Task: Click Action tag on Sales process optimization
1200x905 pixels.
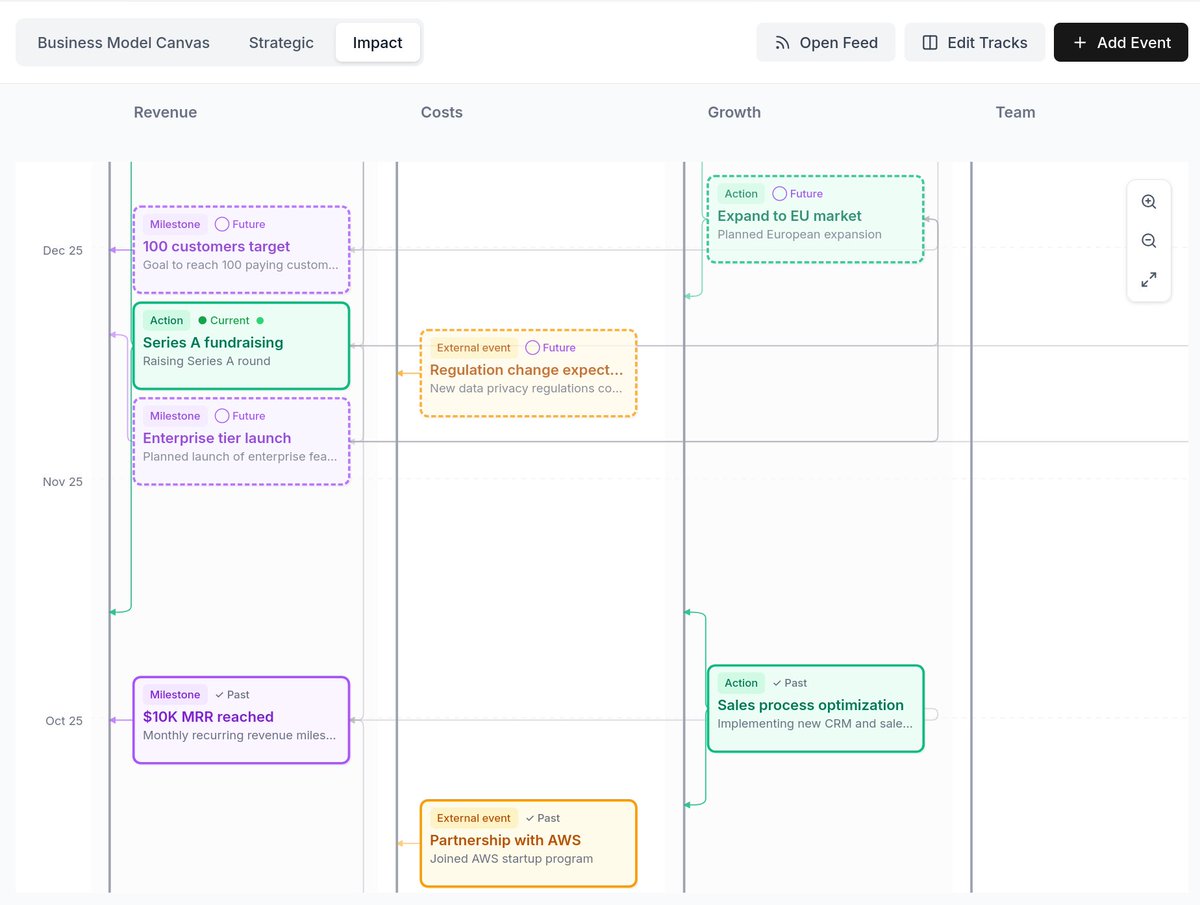Action: tap(741, 683)
